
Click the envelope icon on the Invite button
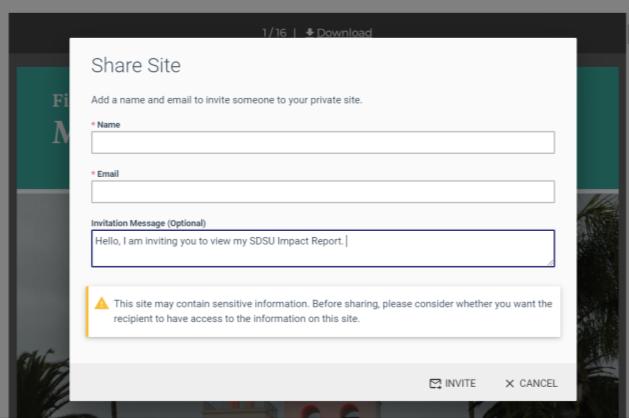[x=435, y=384]
